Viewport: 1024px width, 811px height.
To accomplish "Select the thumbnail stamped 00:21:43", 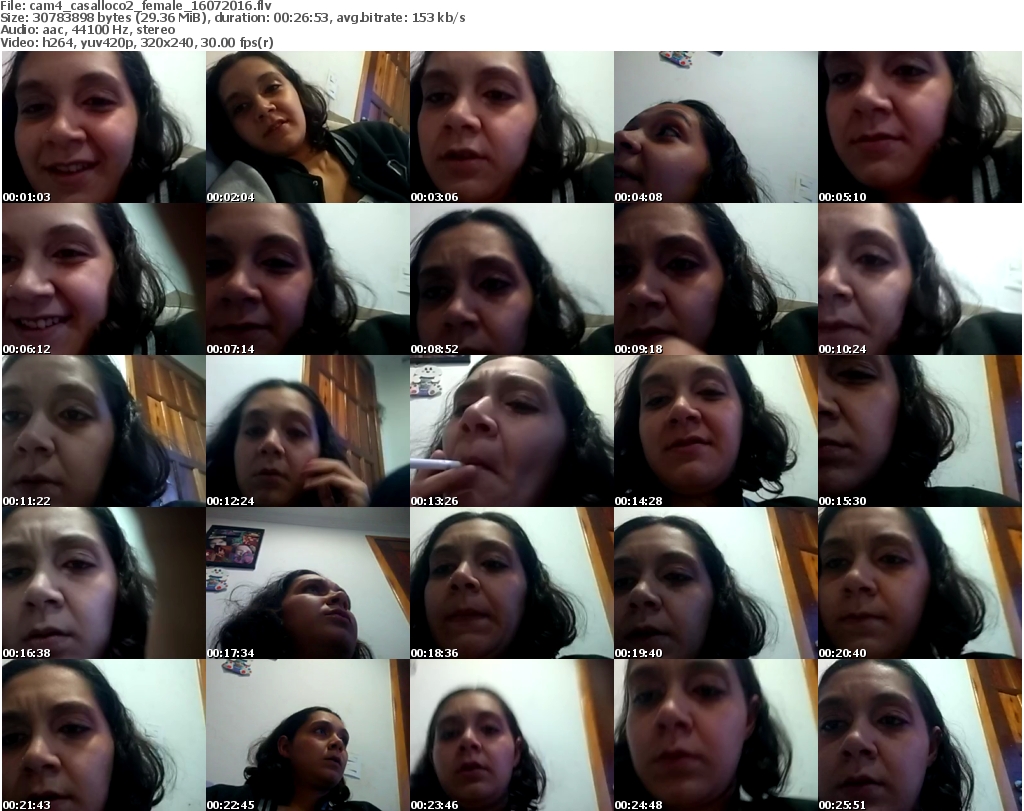I will pos(104,735).
